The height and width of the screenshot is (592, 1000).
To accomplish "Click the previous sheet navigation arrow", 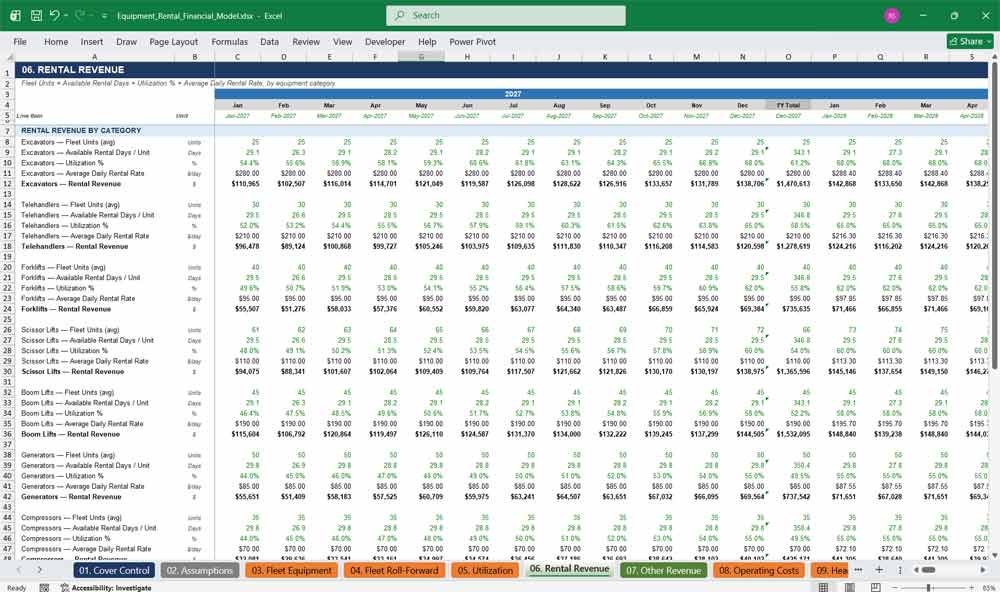I will pos(18,570).
